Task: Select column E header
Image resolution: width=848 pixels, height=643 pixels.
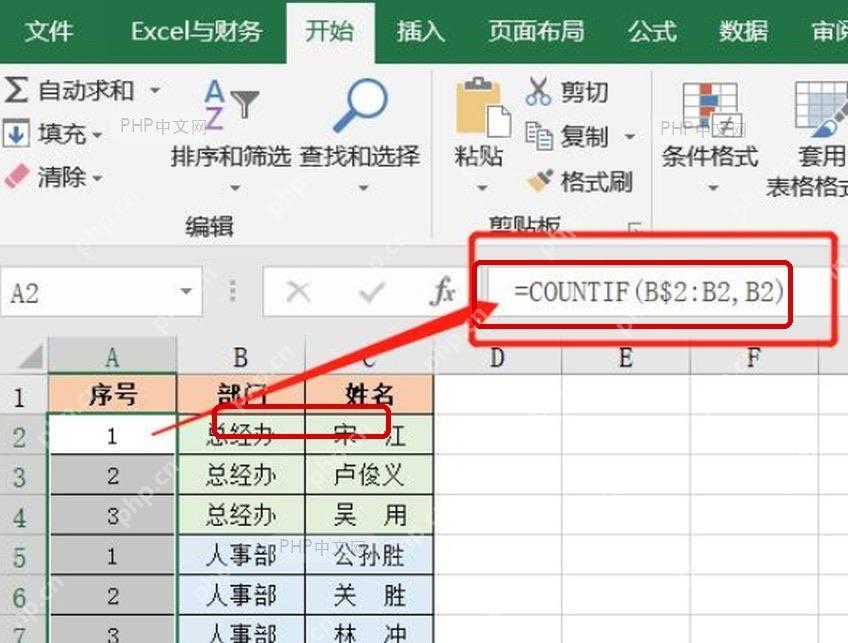Action: click(626, 357)
